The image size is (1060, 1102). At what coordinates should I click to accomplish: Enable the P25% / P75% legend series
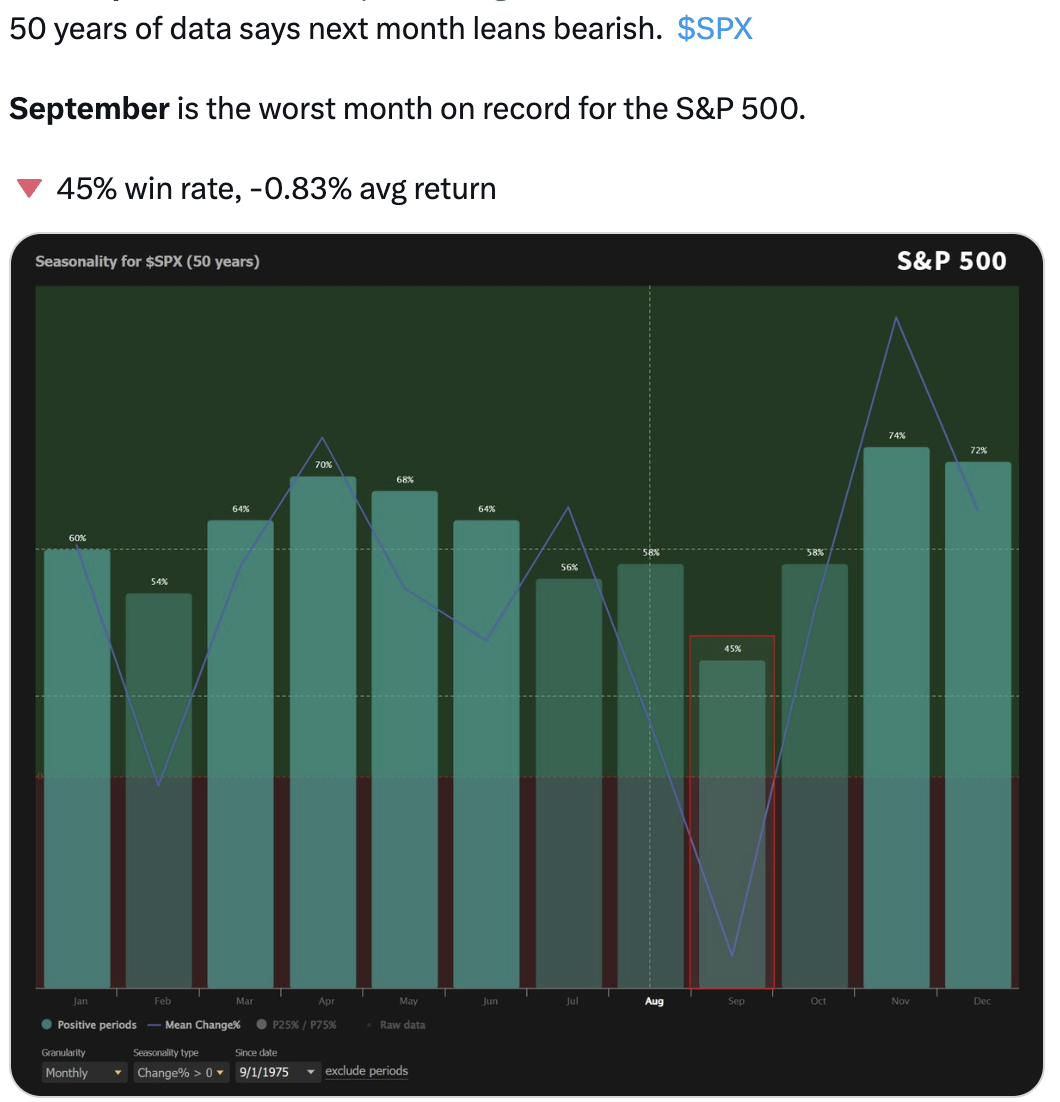(x=298, y=1025)
